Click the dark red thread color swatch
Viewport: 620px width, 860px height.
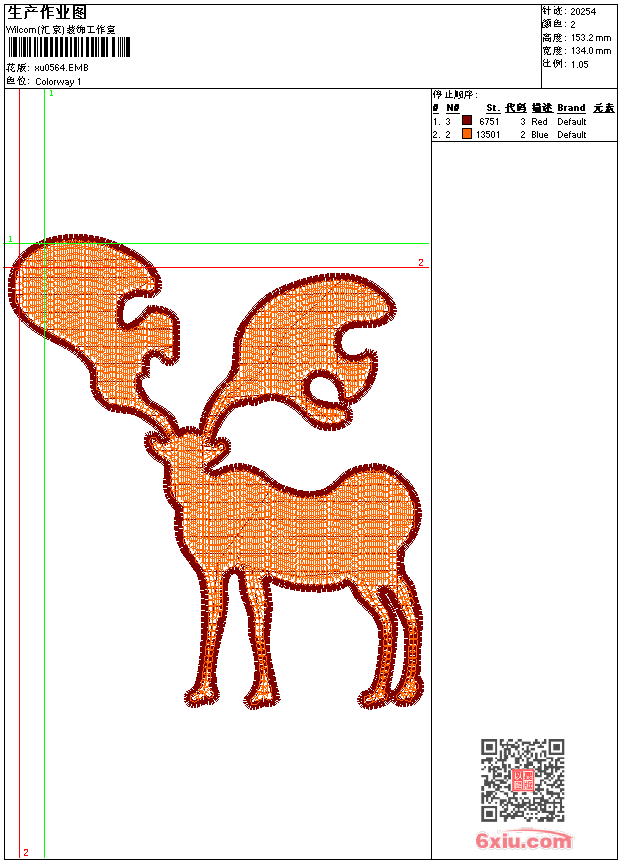[x=467, y=121]
